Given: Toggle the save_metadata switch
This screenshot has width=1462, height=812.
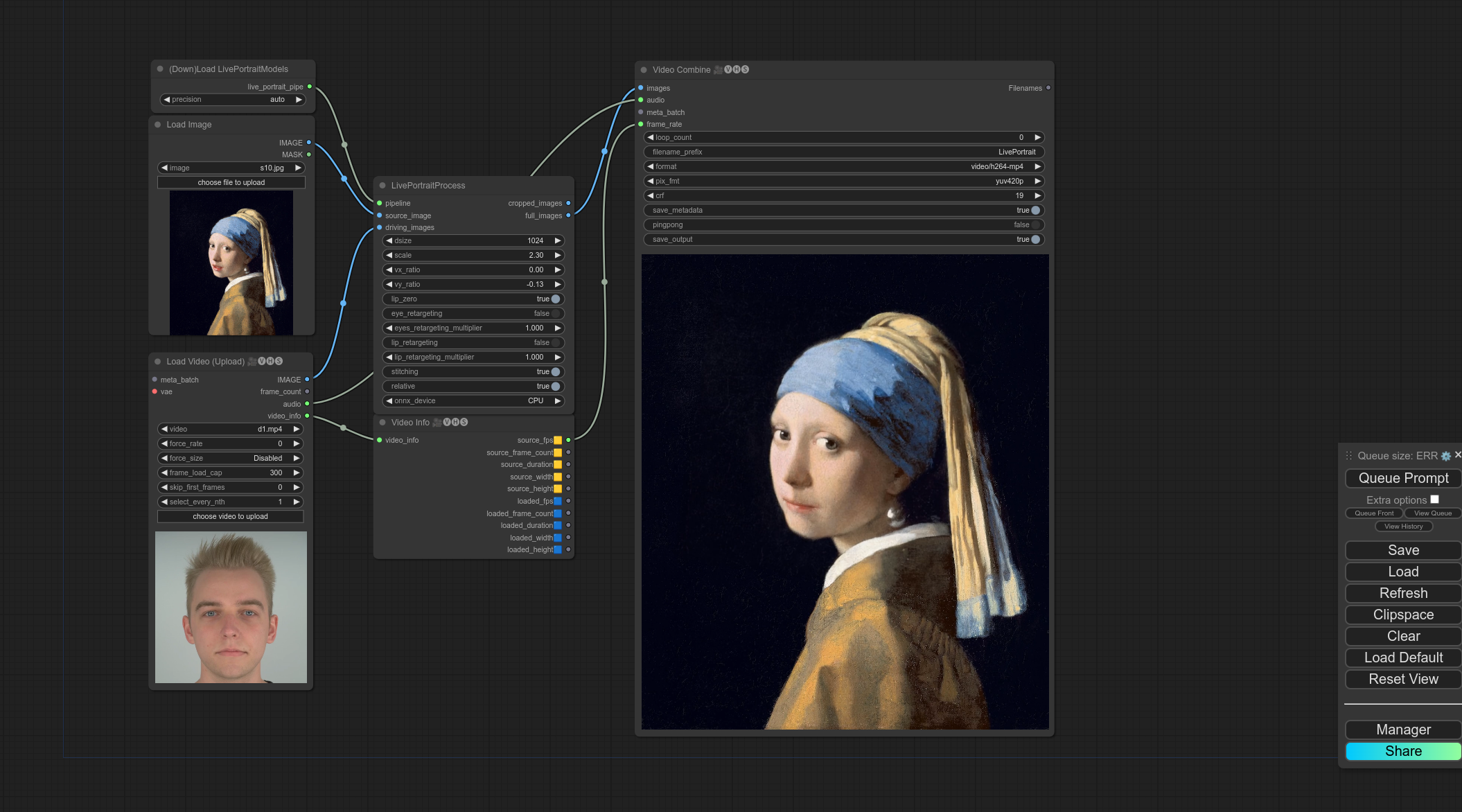Looking at the screenshot, I should pos(1036,211).
